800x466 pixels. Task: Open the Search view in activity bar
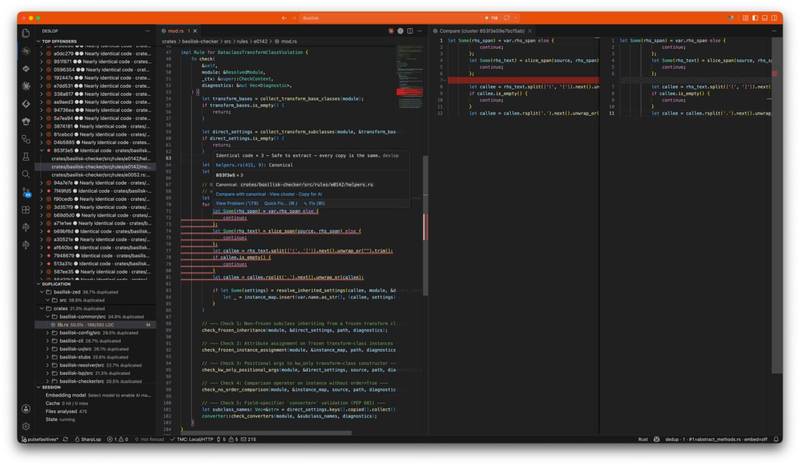coord(26,174)
